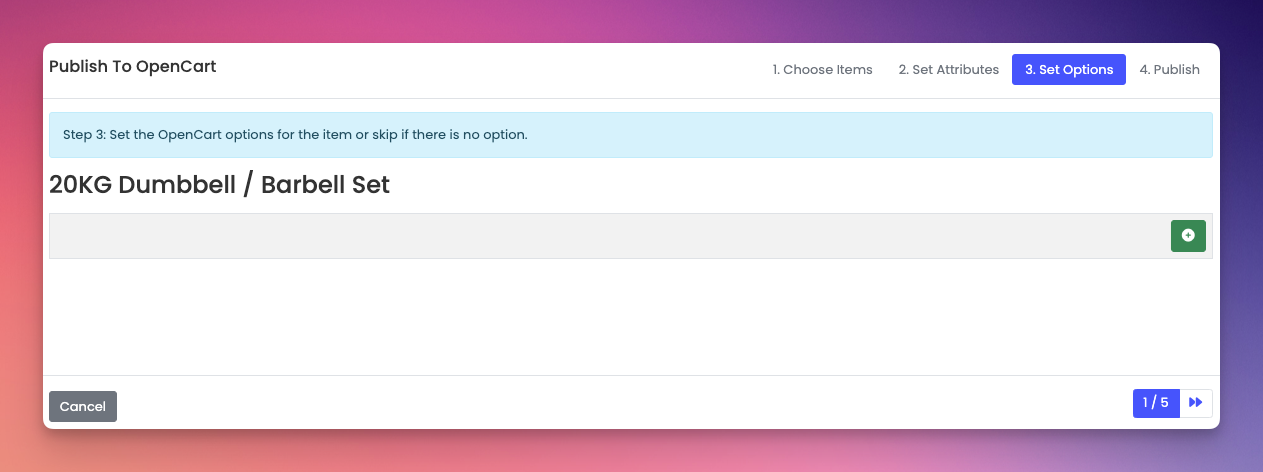The width and height of the screenshot is (1263, 472).
Task: Click the word 'skip' in the instruction banner
Action: pyautogui.click(x=385, y=135)
